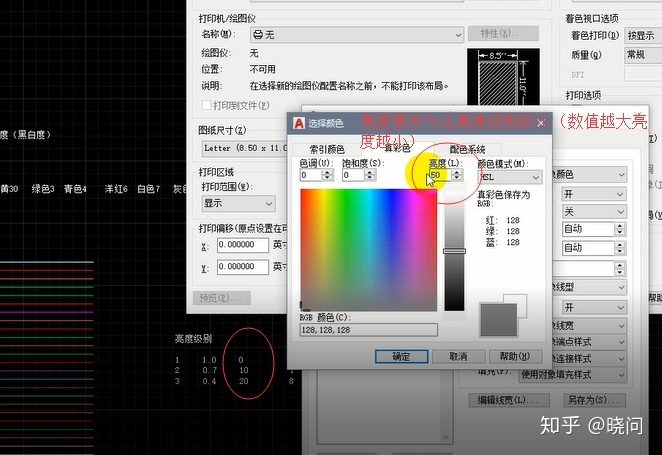The height and width of the screenshot is (455, 662).
Task: Click the 绿色3 label in drawing
Action: pos(43,189)
